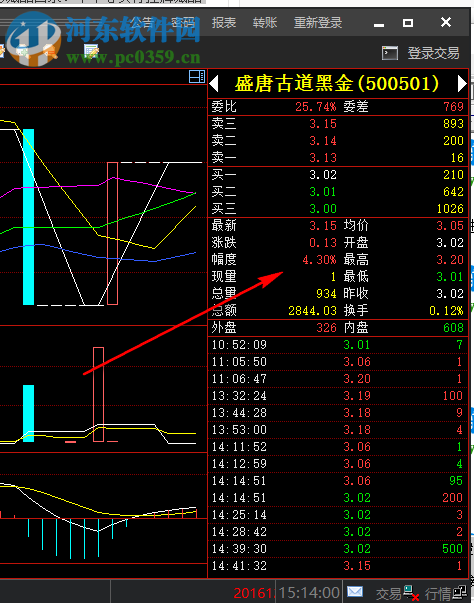Minimize the trading window
The image size is (474, 603).
coord(379,23)
